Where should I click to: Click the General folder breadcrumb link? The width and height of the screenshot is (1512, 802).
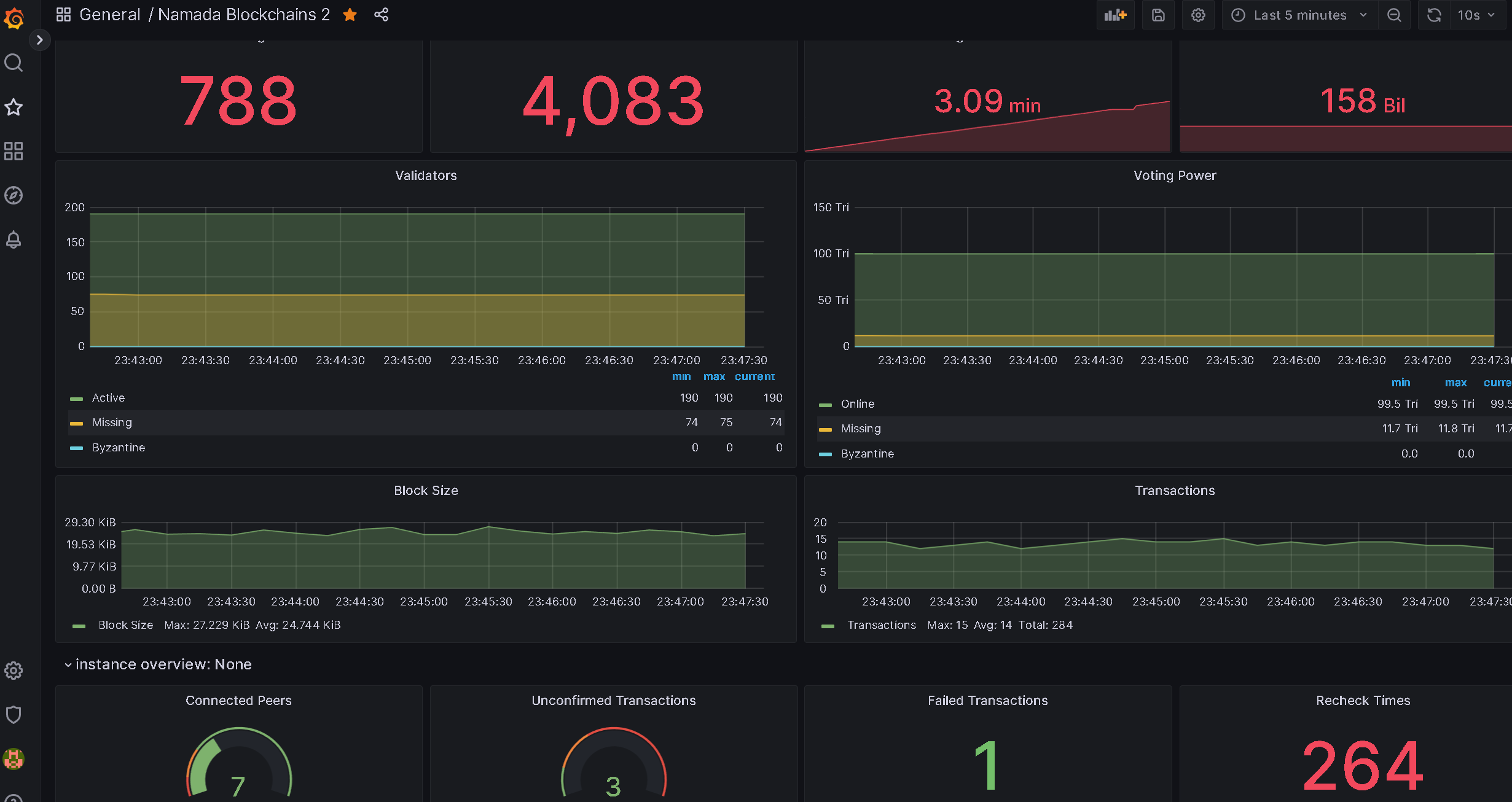pyautogui.click(x=110, y=15)
